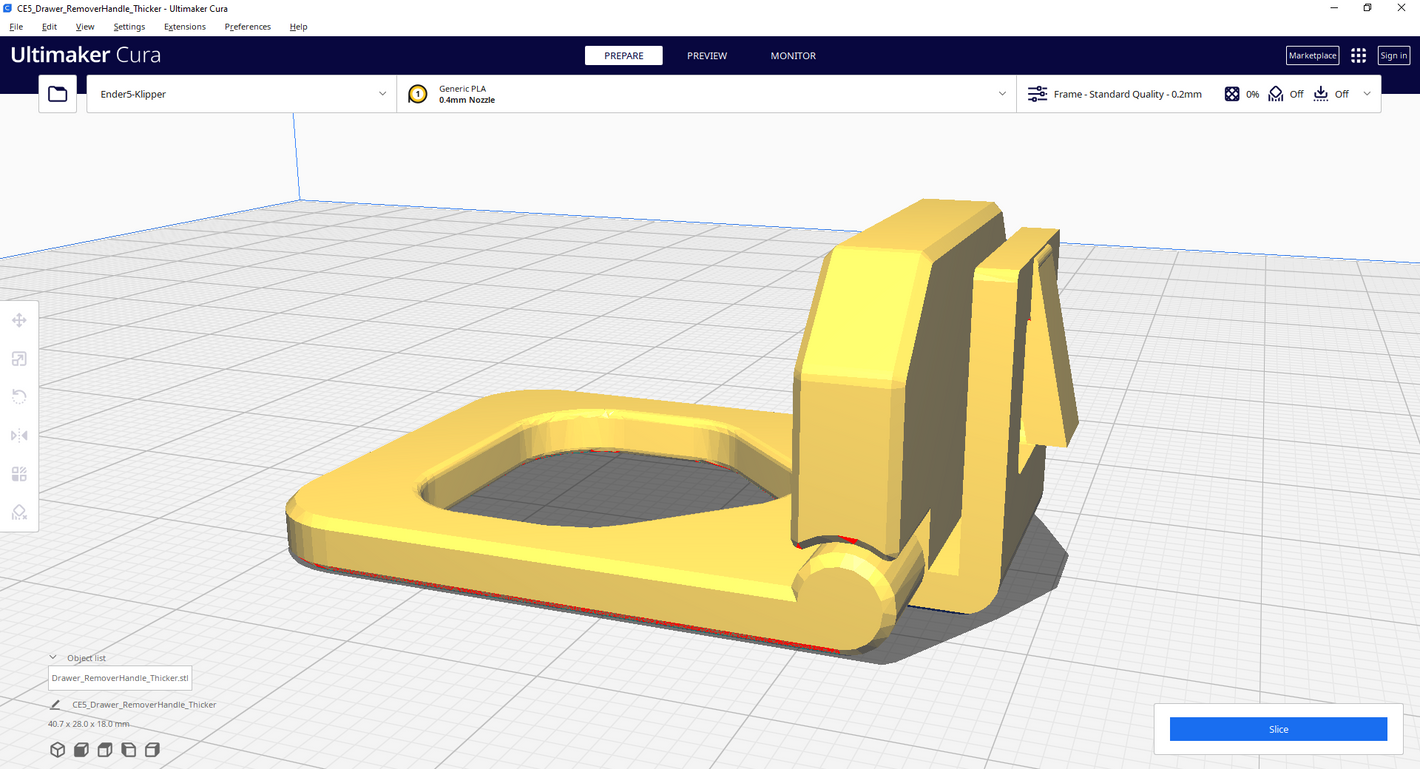Open the View menu
The width and height of the screenshot is (1420, 769).
(x=85, y=27)
